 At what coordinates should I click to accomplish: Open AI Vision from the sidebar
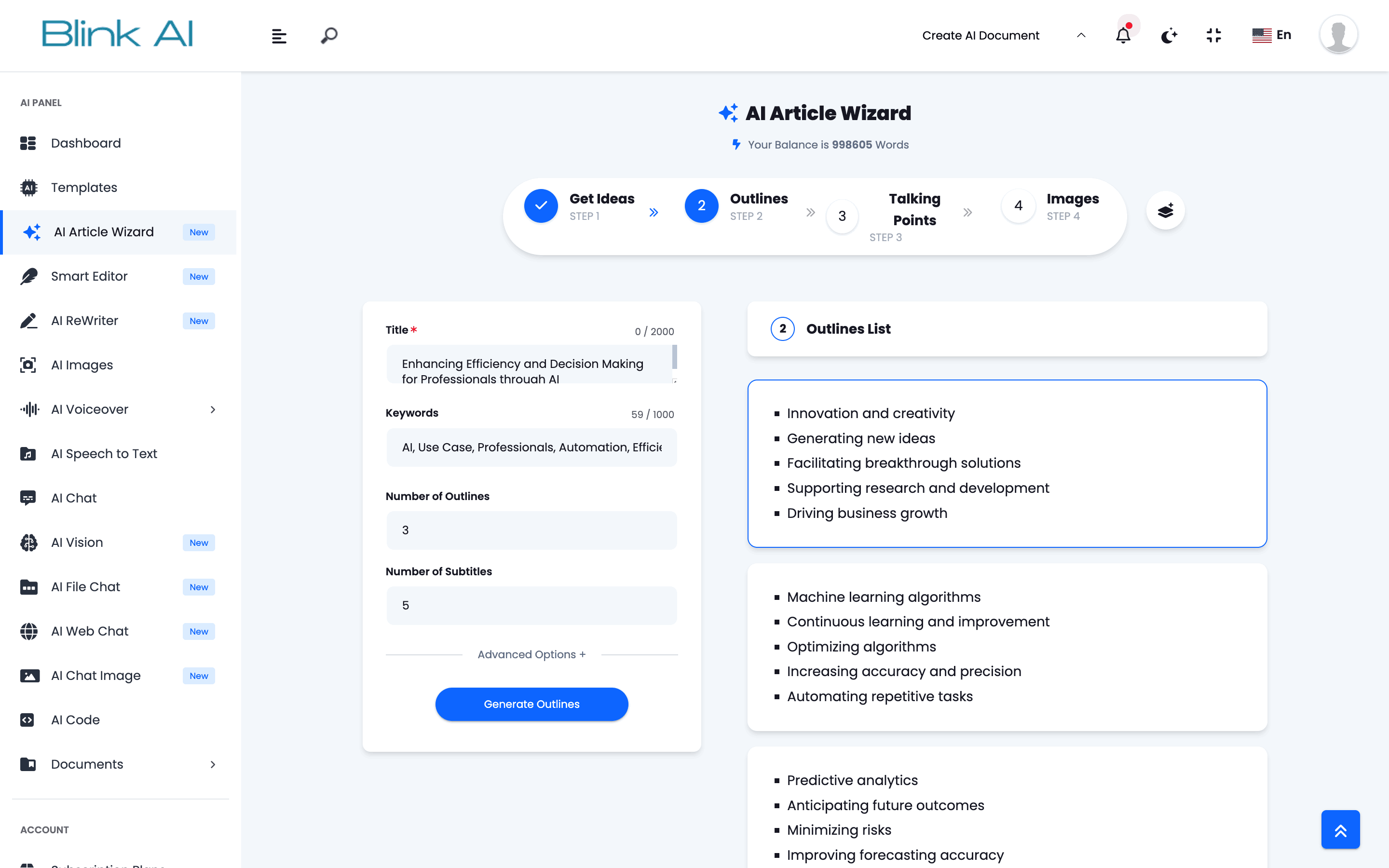point(77,542)
